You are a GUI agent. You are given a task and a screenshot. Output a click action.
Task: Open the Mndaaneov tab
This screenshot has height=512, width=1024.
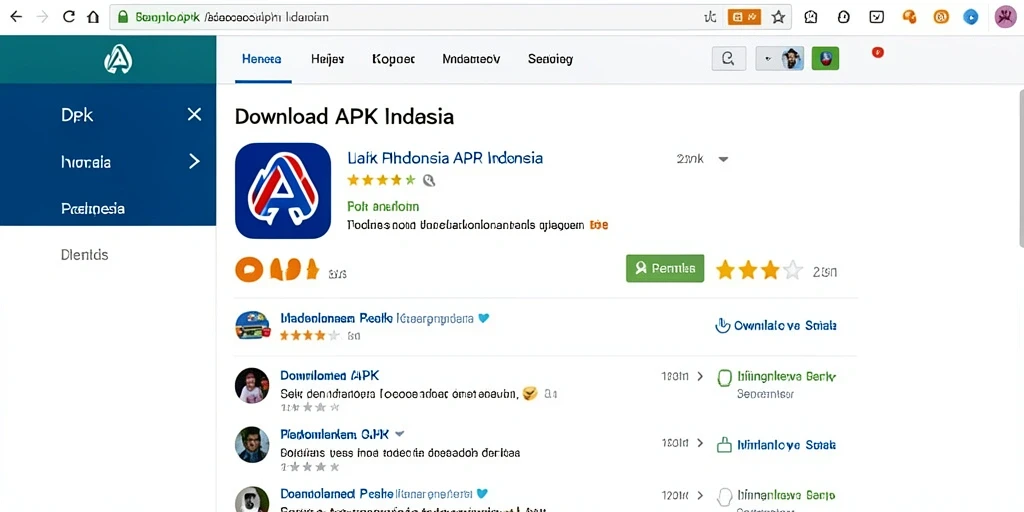pyautogui.click(x=471, y=59)
